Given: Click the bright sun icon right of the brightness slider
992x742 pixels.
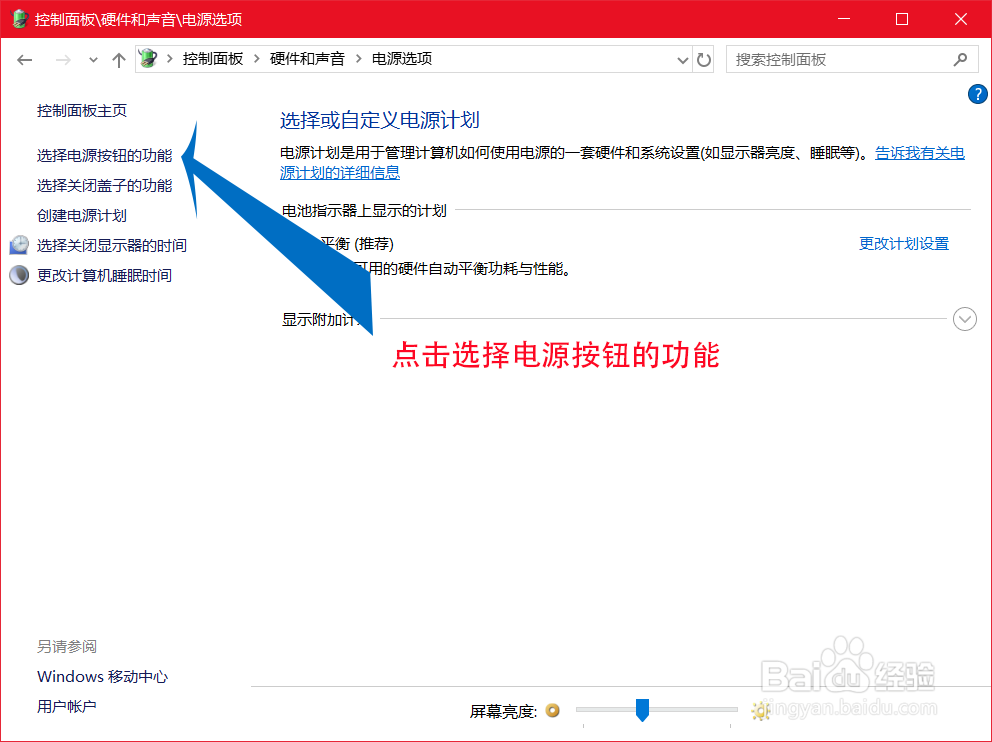Looking at the screenshot, I should point(760,711).
